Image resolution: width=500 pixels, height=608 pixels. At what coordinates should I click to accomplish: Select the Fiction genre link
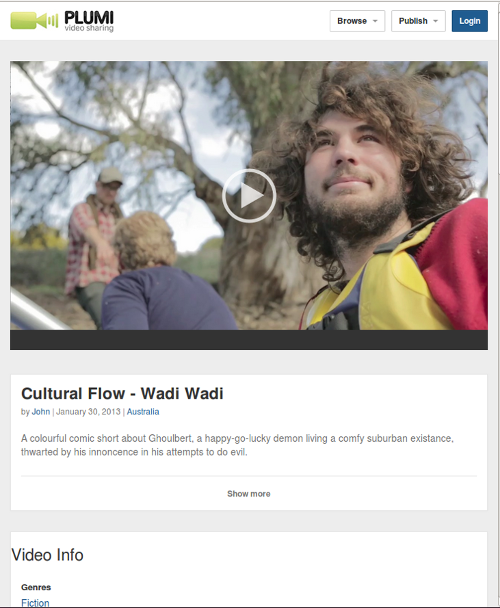pos(35,603)
